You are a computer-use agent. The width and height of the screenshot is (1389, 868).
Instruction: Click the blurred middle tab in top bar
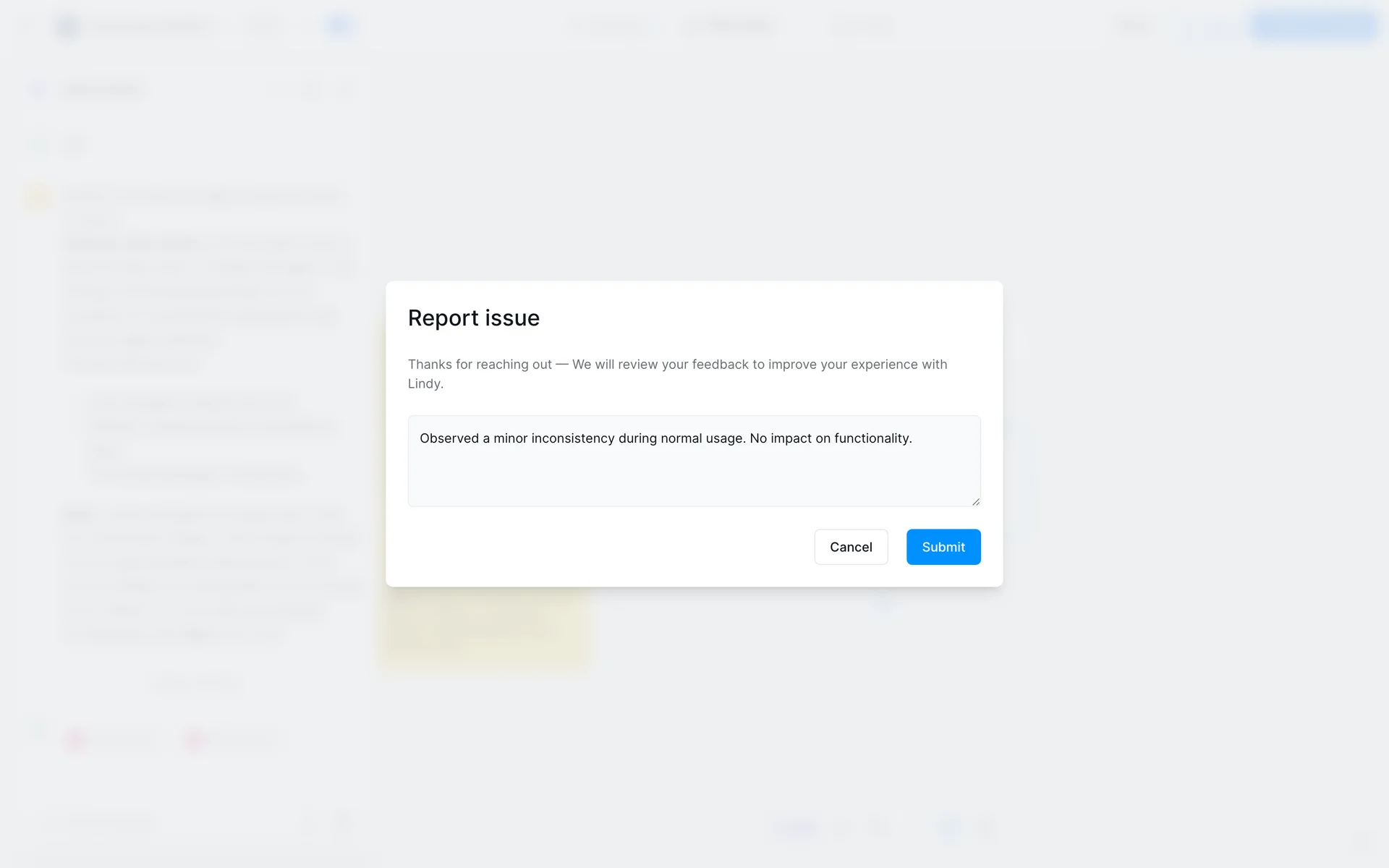(729, 27)
